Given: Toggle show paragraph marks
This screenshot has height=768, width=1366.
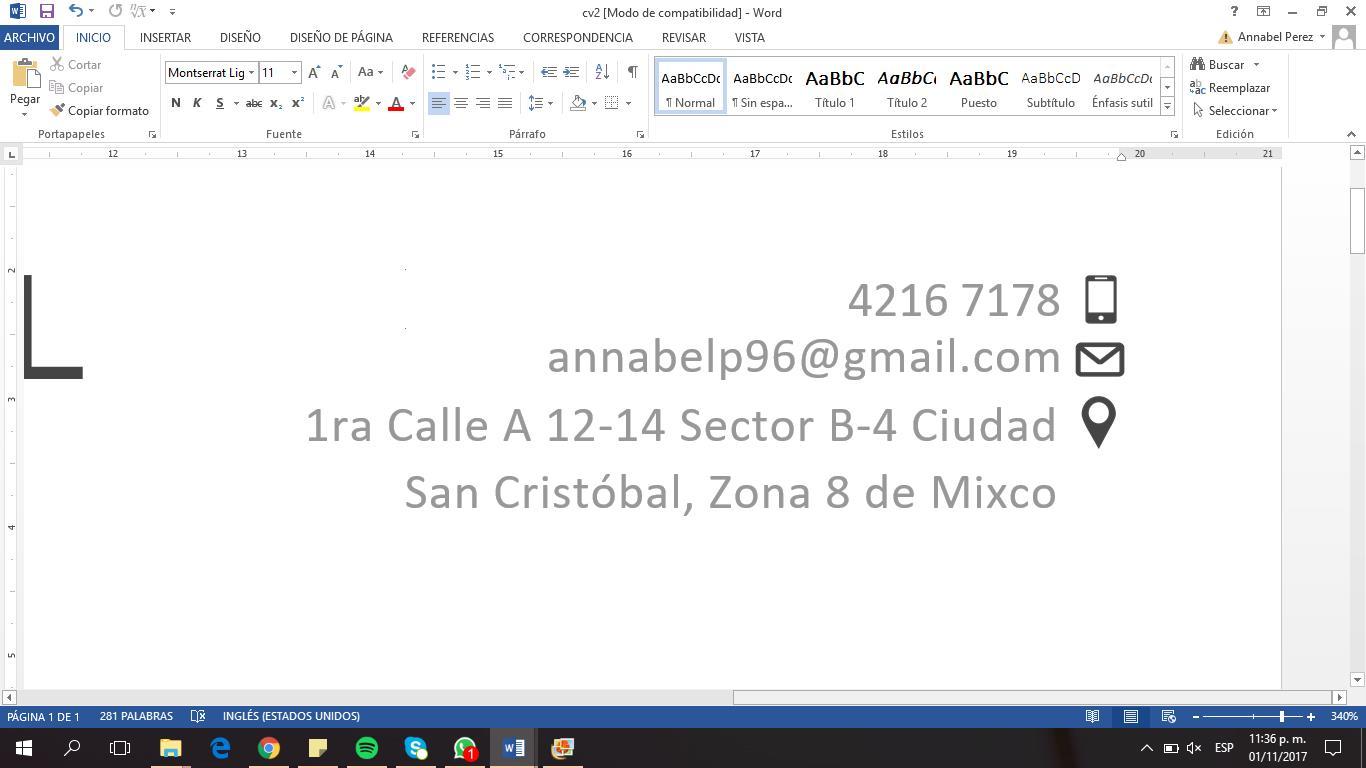Looking at the screenshot, I should click(x=632, y=72).
